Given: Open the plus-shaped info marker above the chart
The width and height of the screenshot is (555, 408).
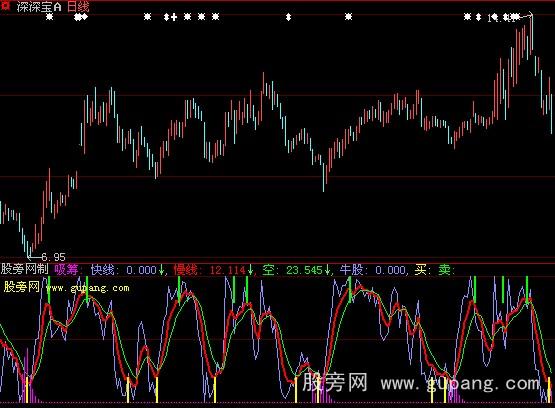Looking at the screenshot, I should click(x=174, y=17).
